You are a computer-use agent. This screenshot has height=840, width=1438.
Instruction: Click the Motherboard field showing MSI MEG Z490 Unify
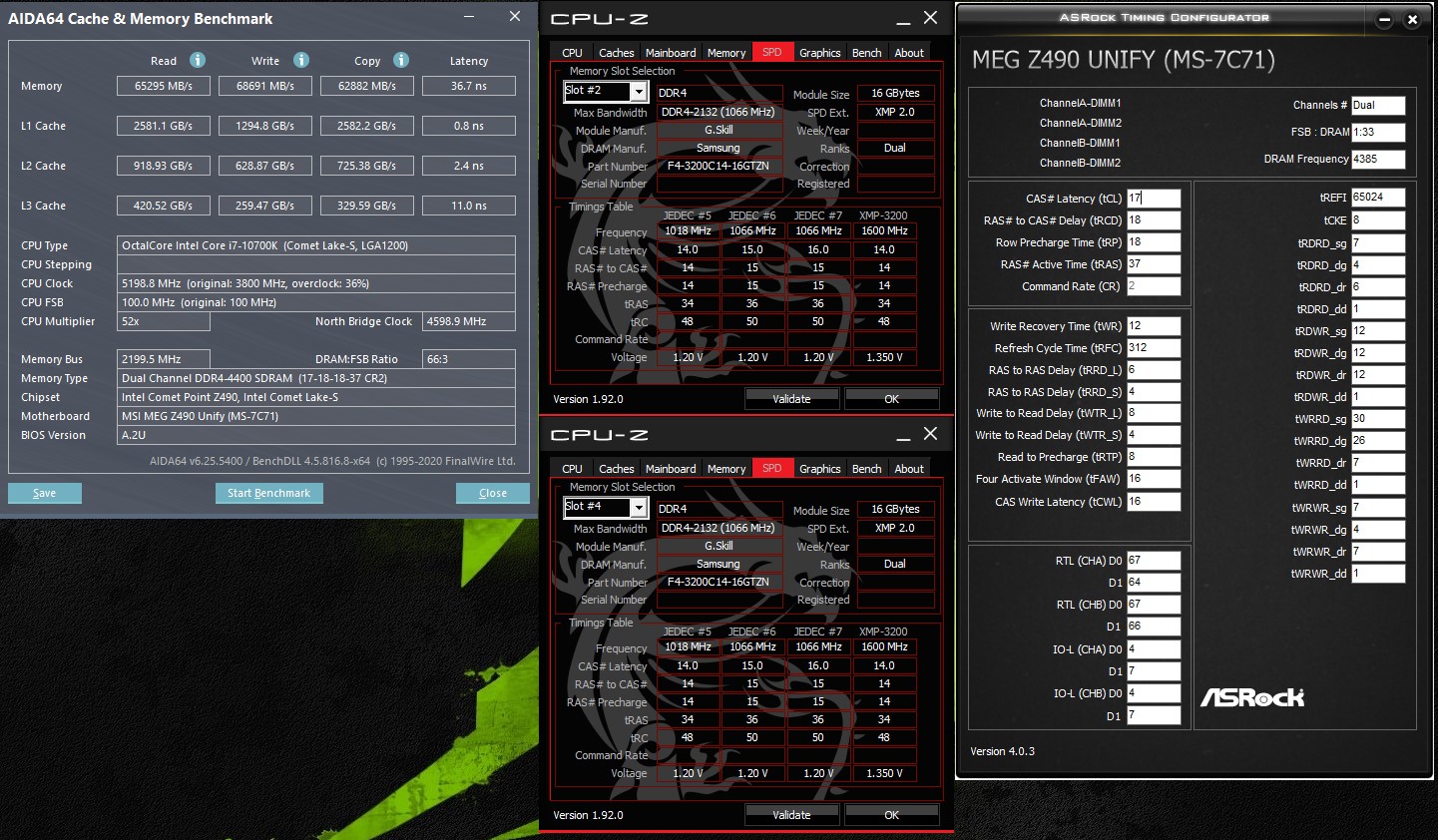316,416
